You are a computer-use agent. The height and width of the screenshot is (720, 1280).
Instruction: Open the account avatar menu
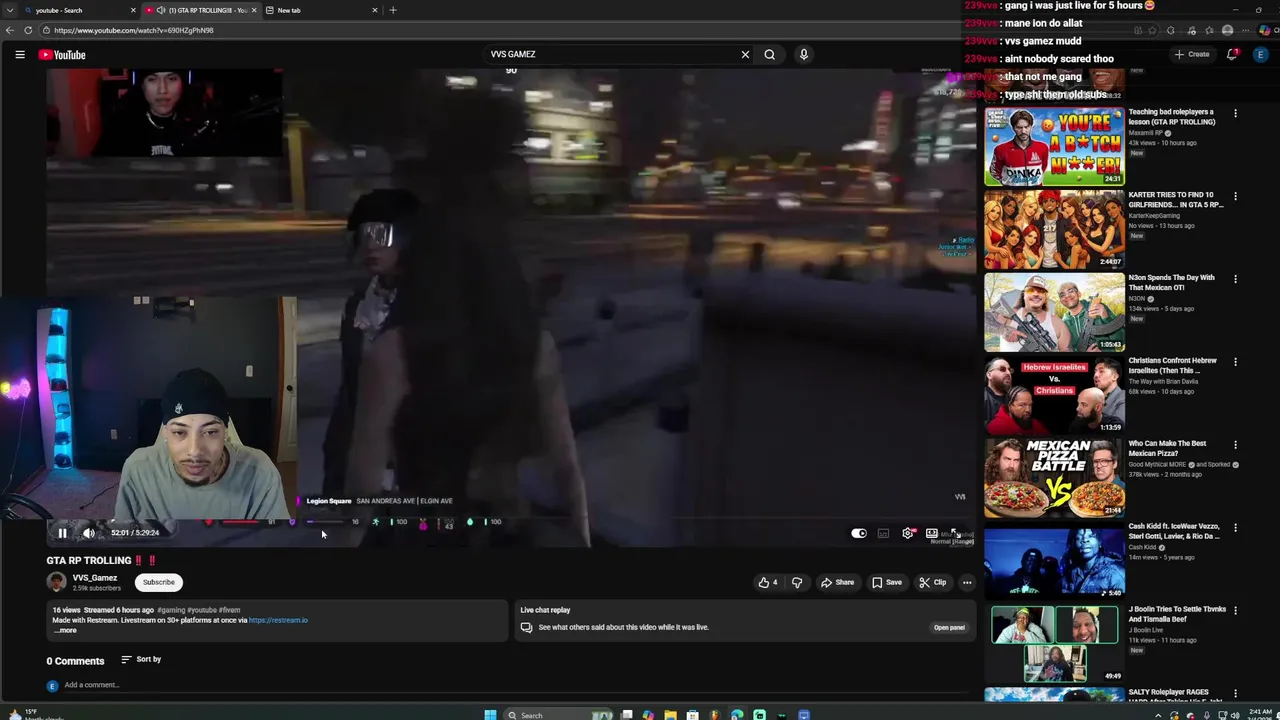pyautogui.click(x=1260, y=54)
